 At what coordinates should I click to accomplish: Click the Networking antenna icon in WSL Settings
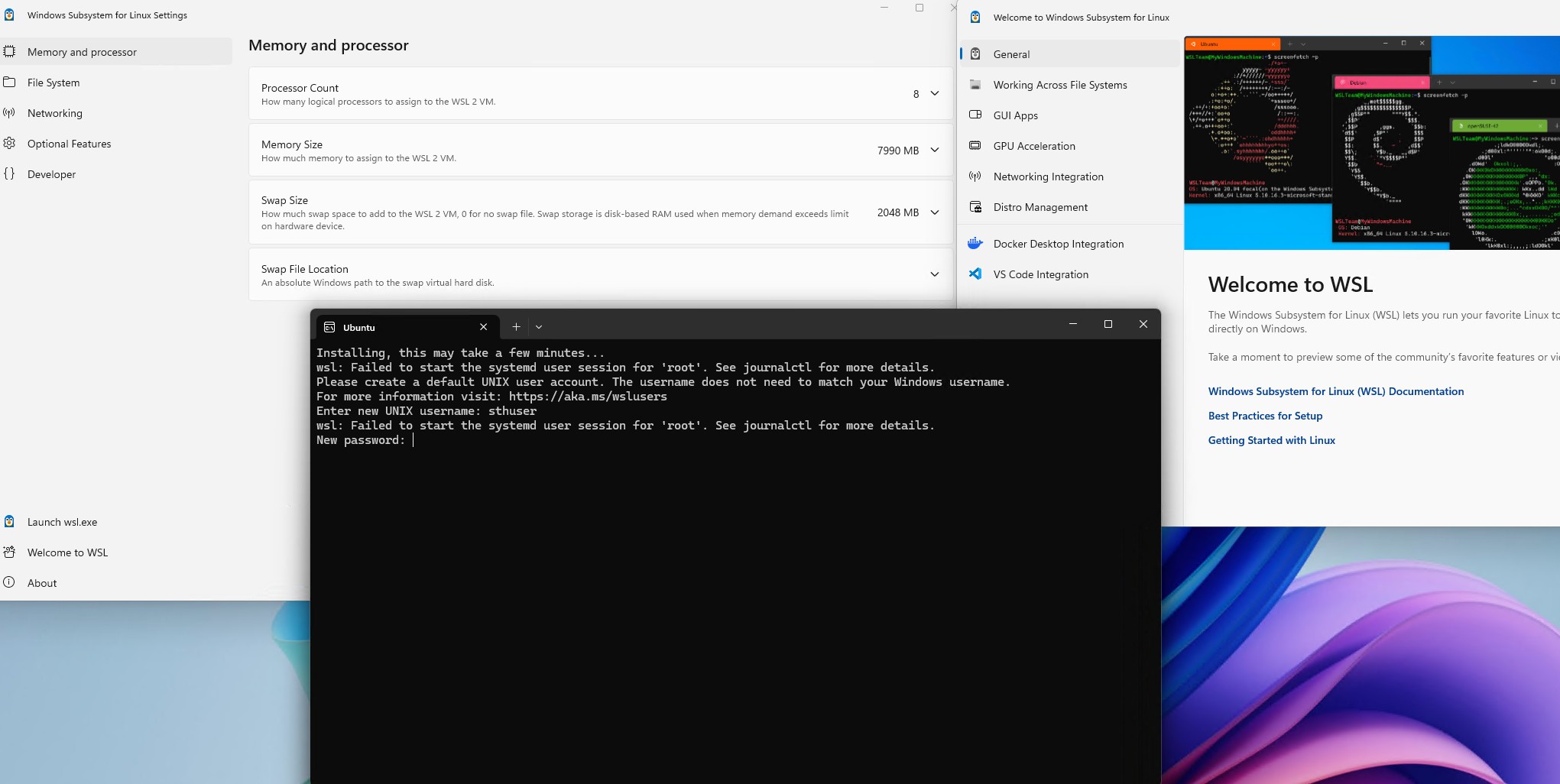click(x=9, y=113)
